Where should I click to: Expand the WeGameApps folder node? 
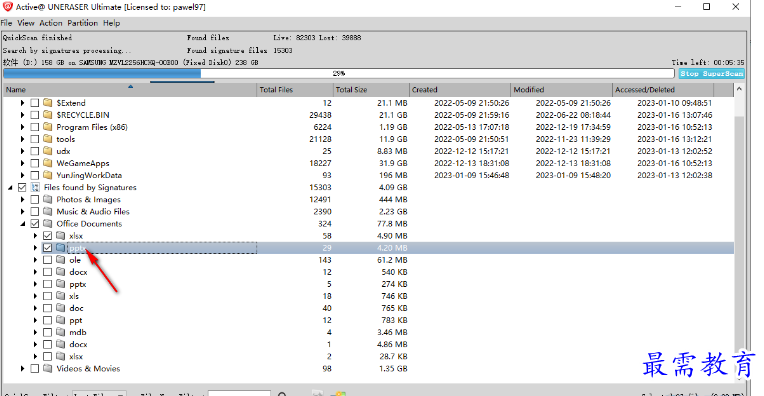22,163
